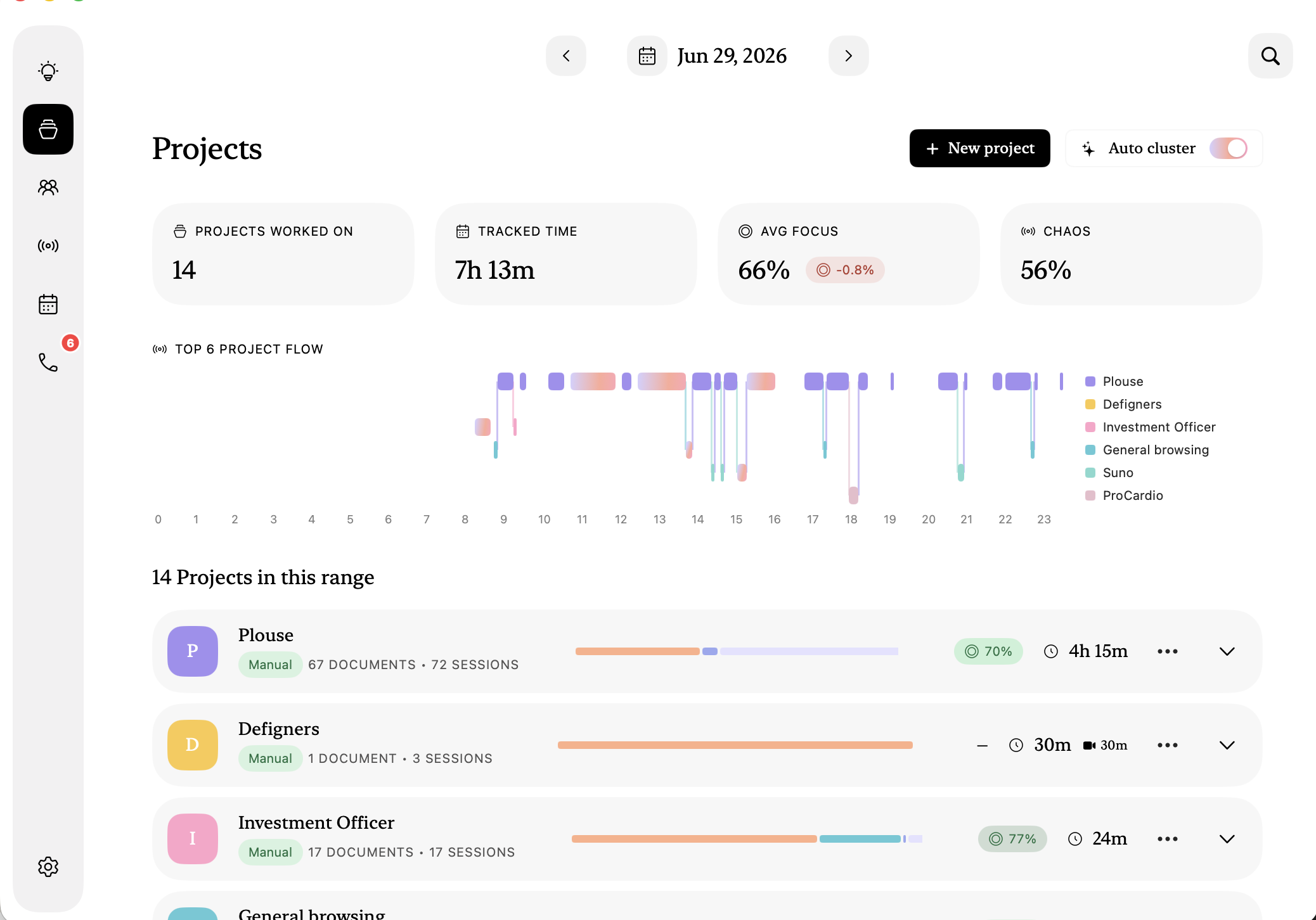Click Plouse purple legend swatch
Image resolution: width=1316 pixels, height=920 pixels.
coord(1090,381)
